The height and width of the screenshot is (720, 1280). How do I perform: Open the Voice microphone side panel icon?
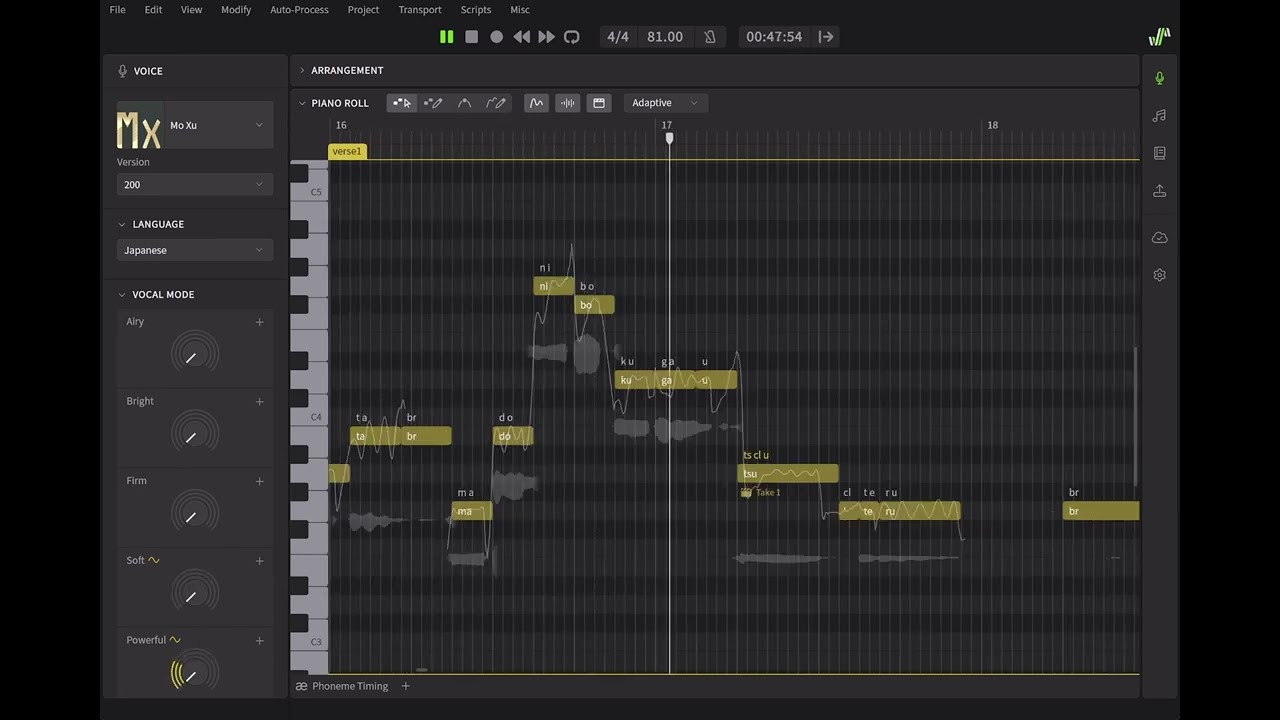click(x=1160, y=78)
